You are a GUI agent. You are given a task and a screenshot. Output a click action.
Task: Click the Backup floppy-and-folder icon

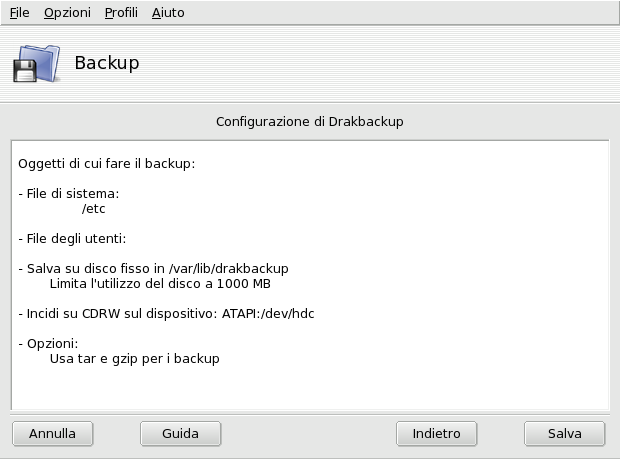37,63
